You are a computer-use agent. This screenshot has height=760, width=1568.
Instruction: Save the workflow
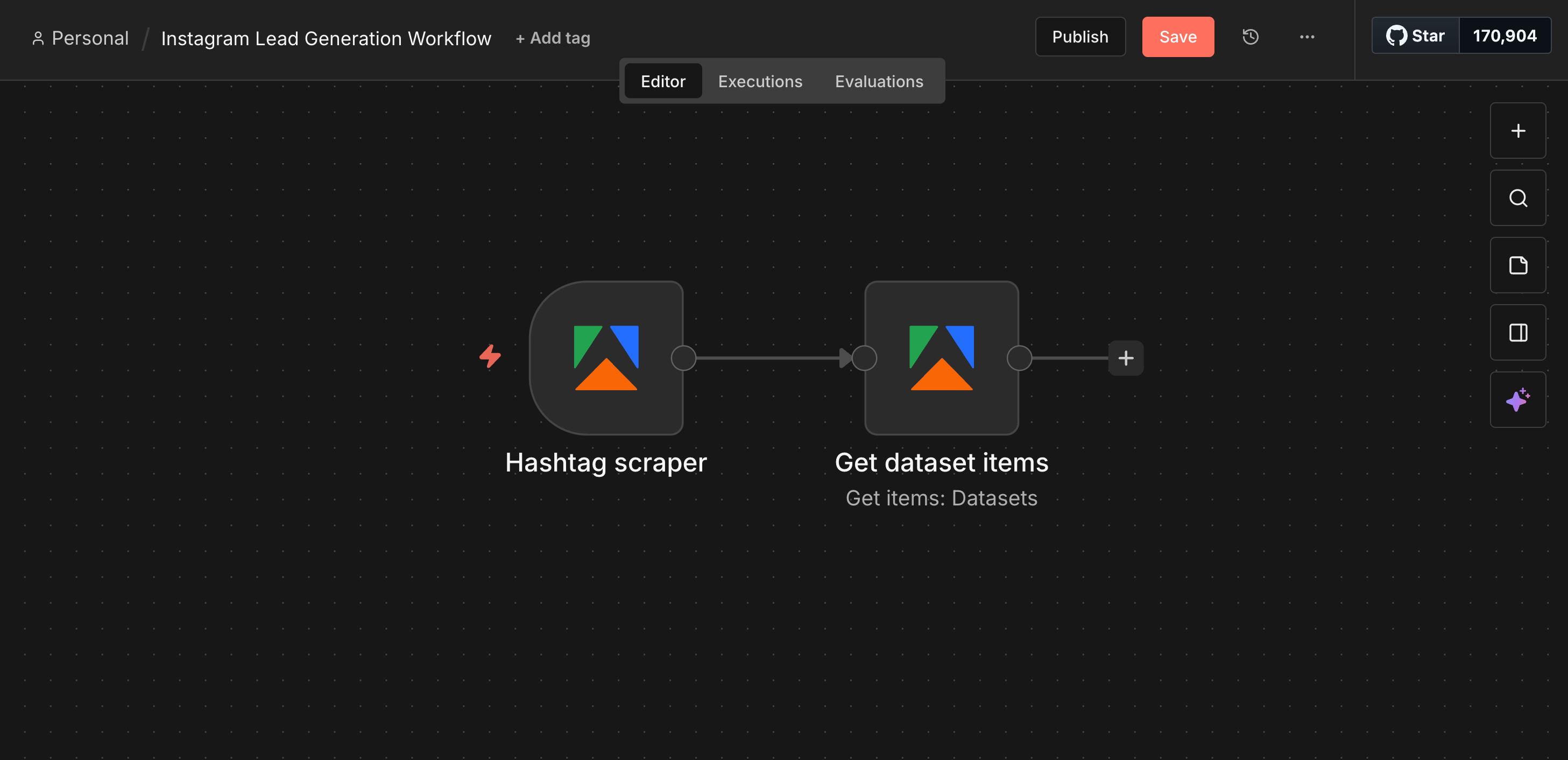click(x=1178, y=37)
